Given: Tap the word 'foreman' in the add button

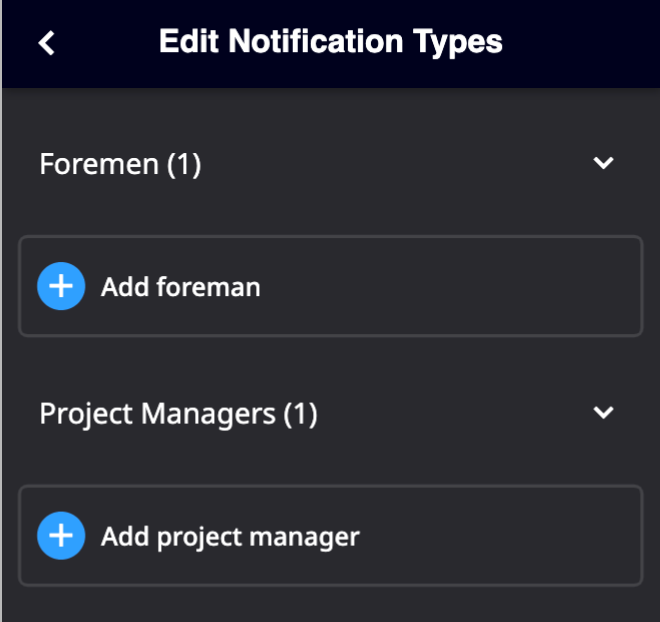Looking at the screenshot, I should [208, 287].
